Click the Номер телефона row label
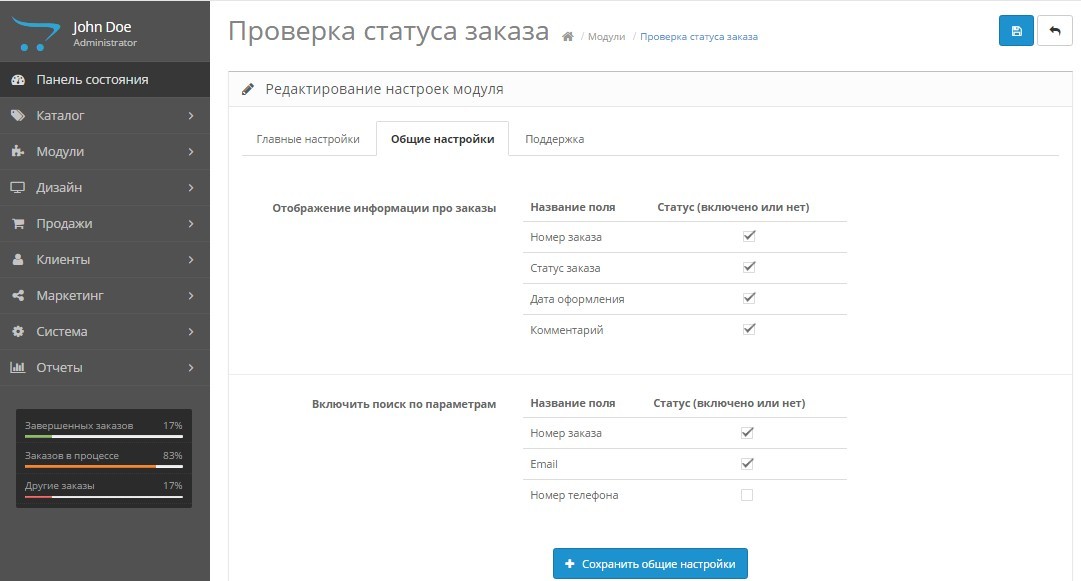Screen dimensions: 1081x581 [x=574, y=495]
